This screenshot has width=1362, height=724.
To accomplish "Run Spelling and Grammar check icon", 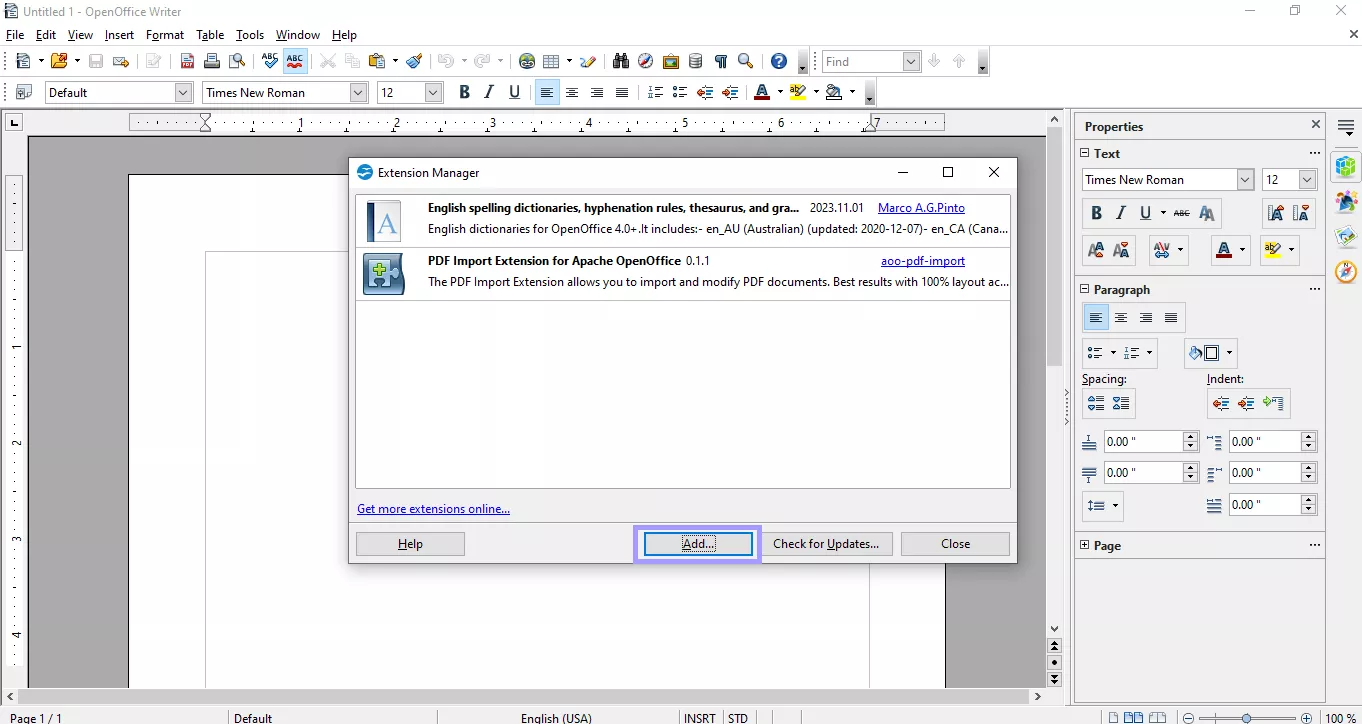I will pyautogui.click(x=269, y=61).
